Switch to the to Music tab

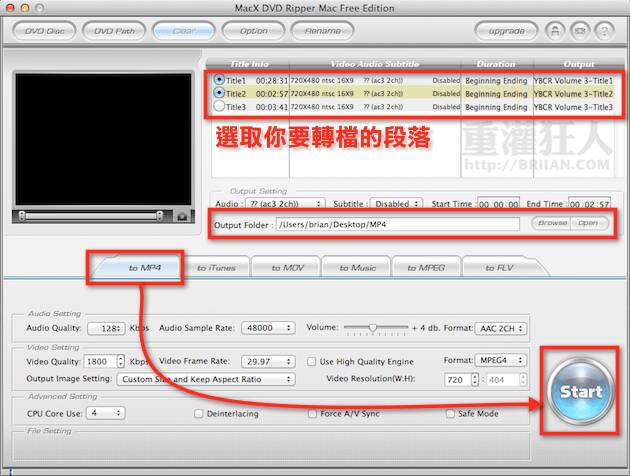coord(357,268)
